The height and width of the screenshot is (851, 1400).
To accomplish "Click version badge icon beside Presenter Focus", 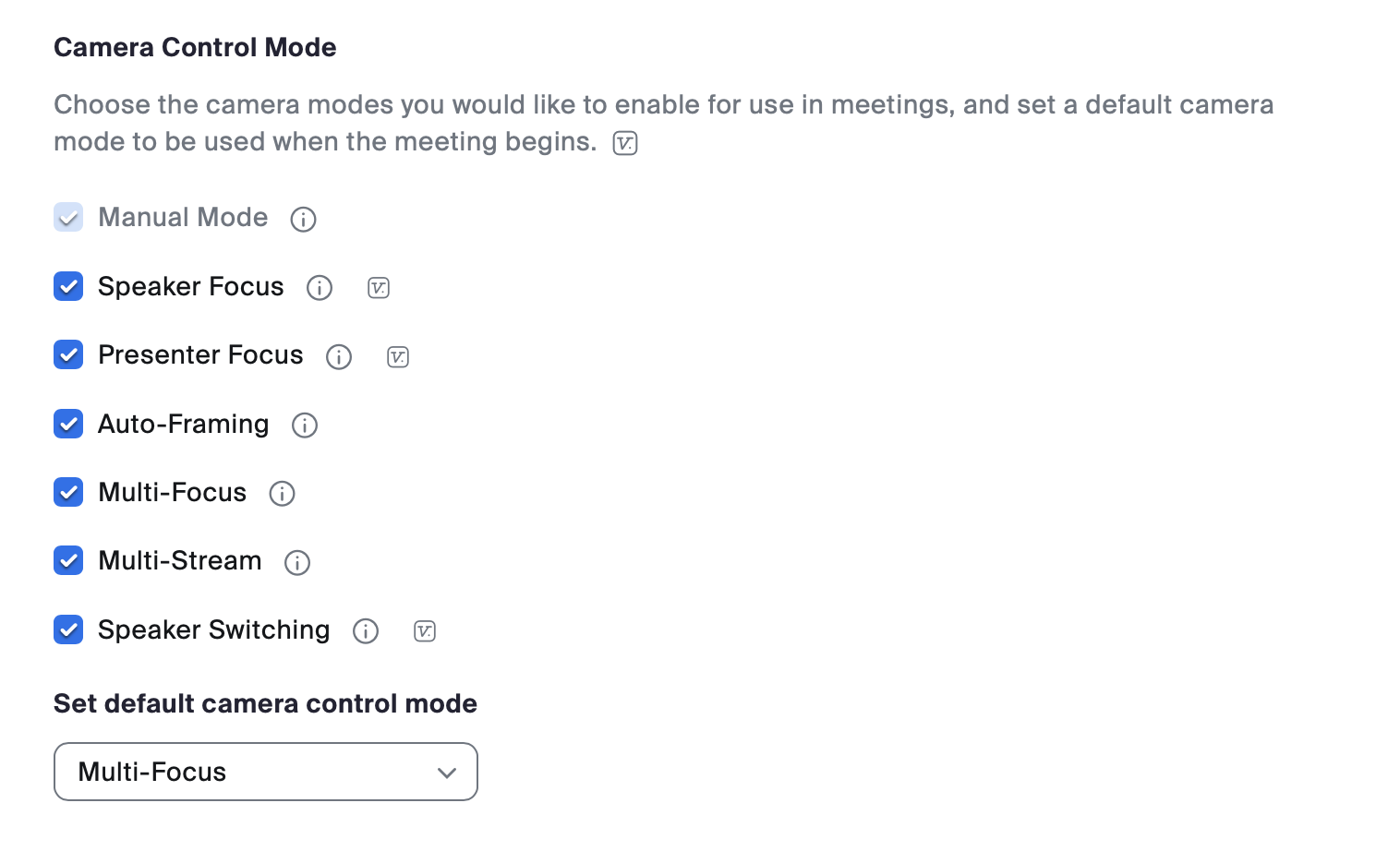I will click(398, 356).
